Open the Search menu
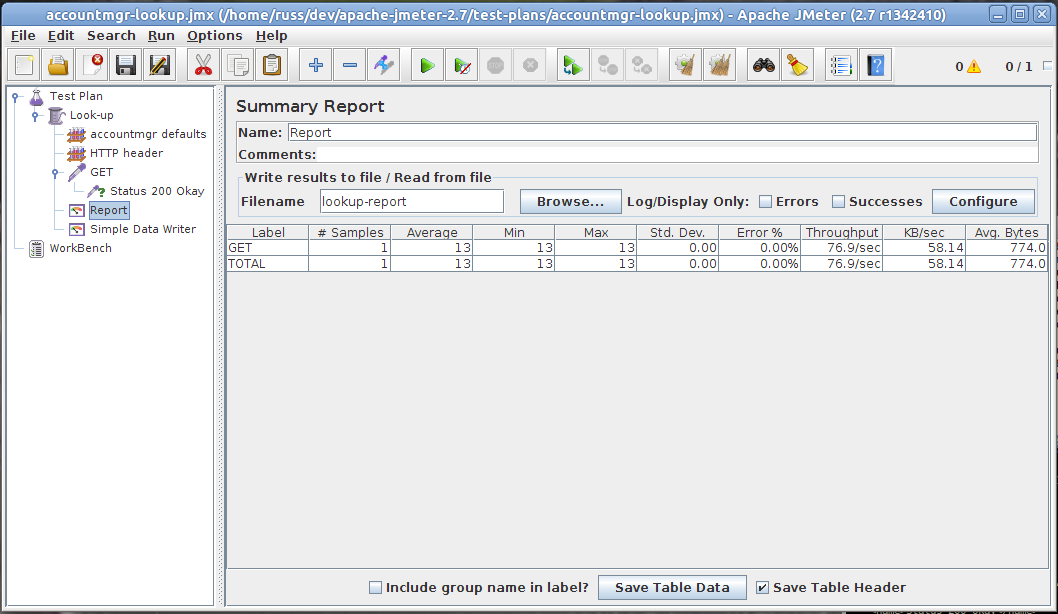1058x614 pixels. click(111, 36)
